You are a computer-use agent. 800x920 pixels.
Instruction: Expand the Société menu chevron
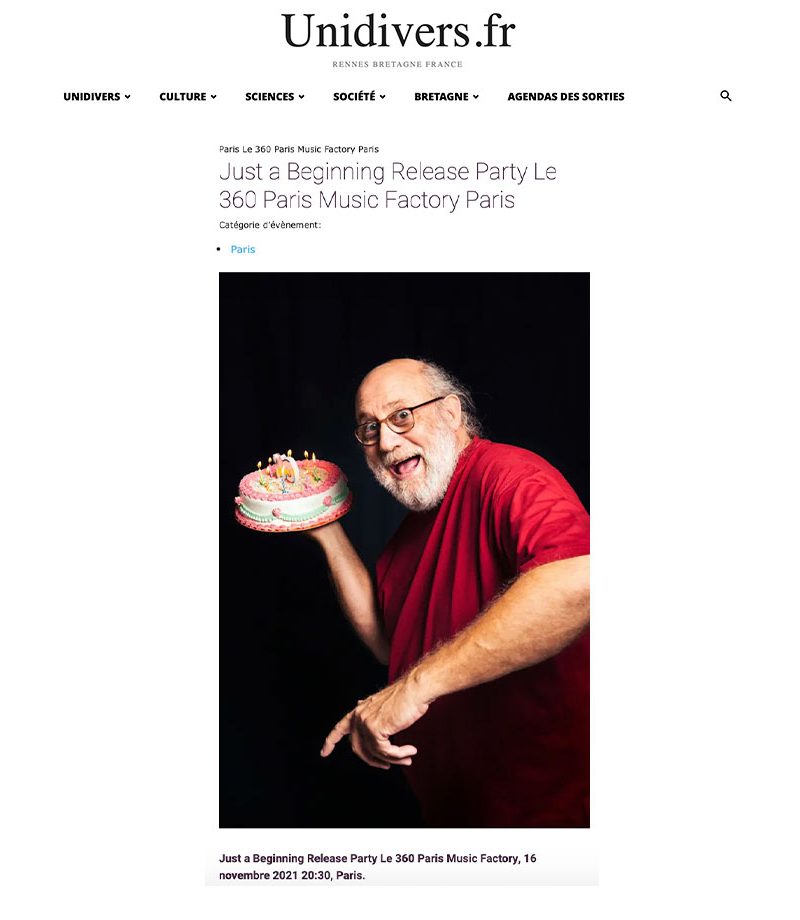383,97
